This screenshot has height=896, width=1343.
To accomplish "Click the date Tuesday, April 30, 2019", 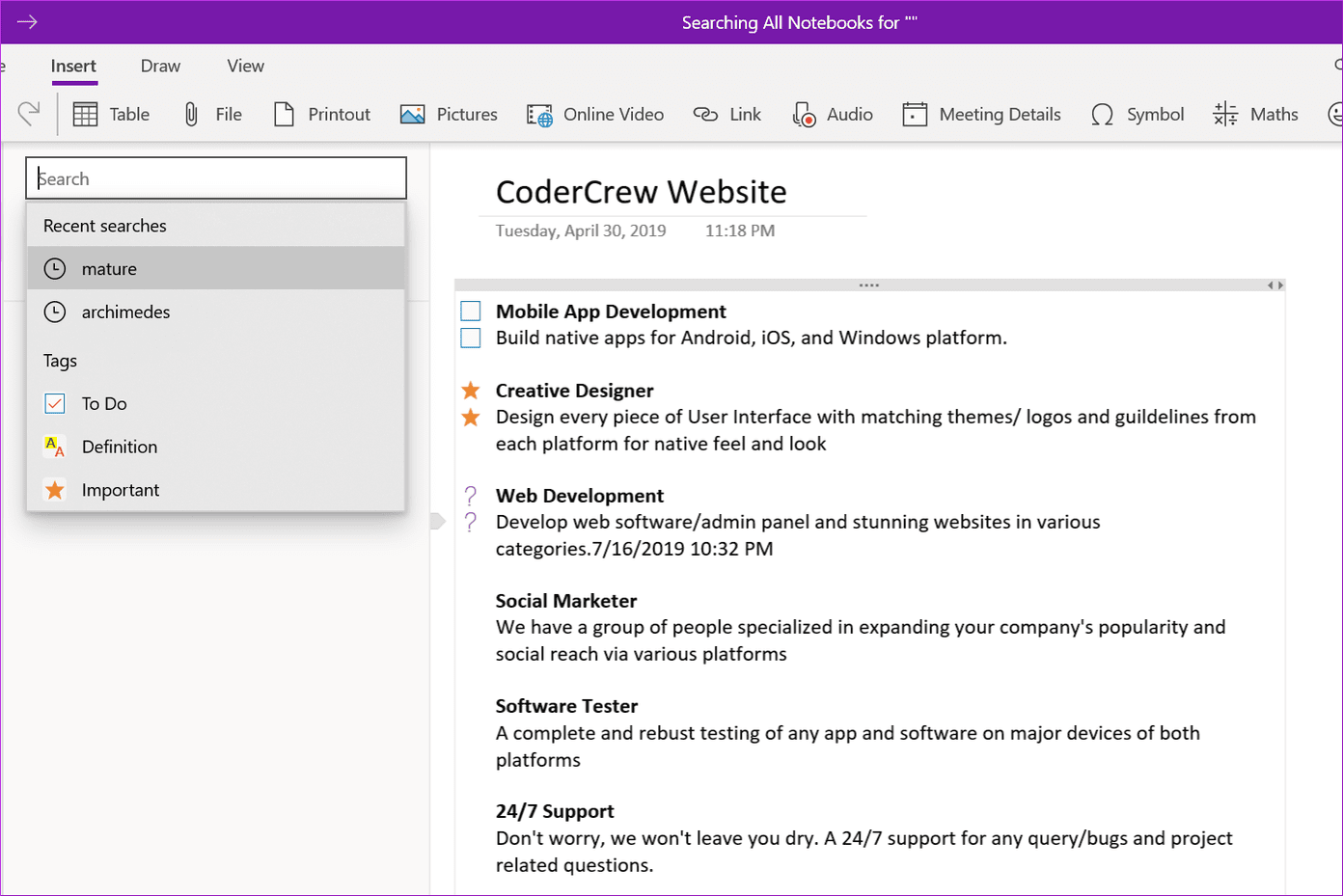I will (x=581, y=231).
